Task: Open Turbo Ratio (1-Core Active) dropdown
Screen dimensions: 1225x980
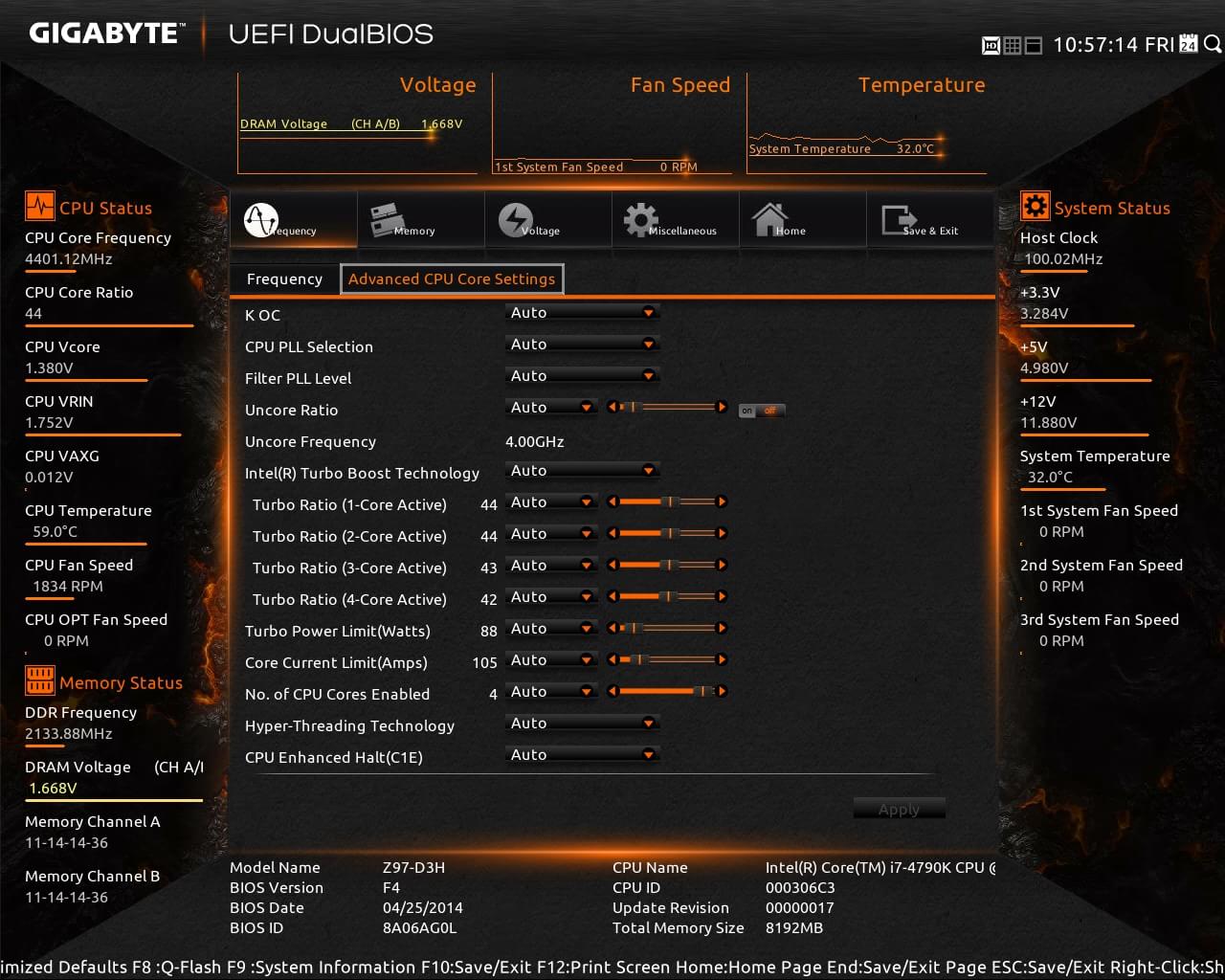Action: tap(551, 502)
